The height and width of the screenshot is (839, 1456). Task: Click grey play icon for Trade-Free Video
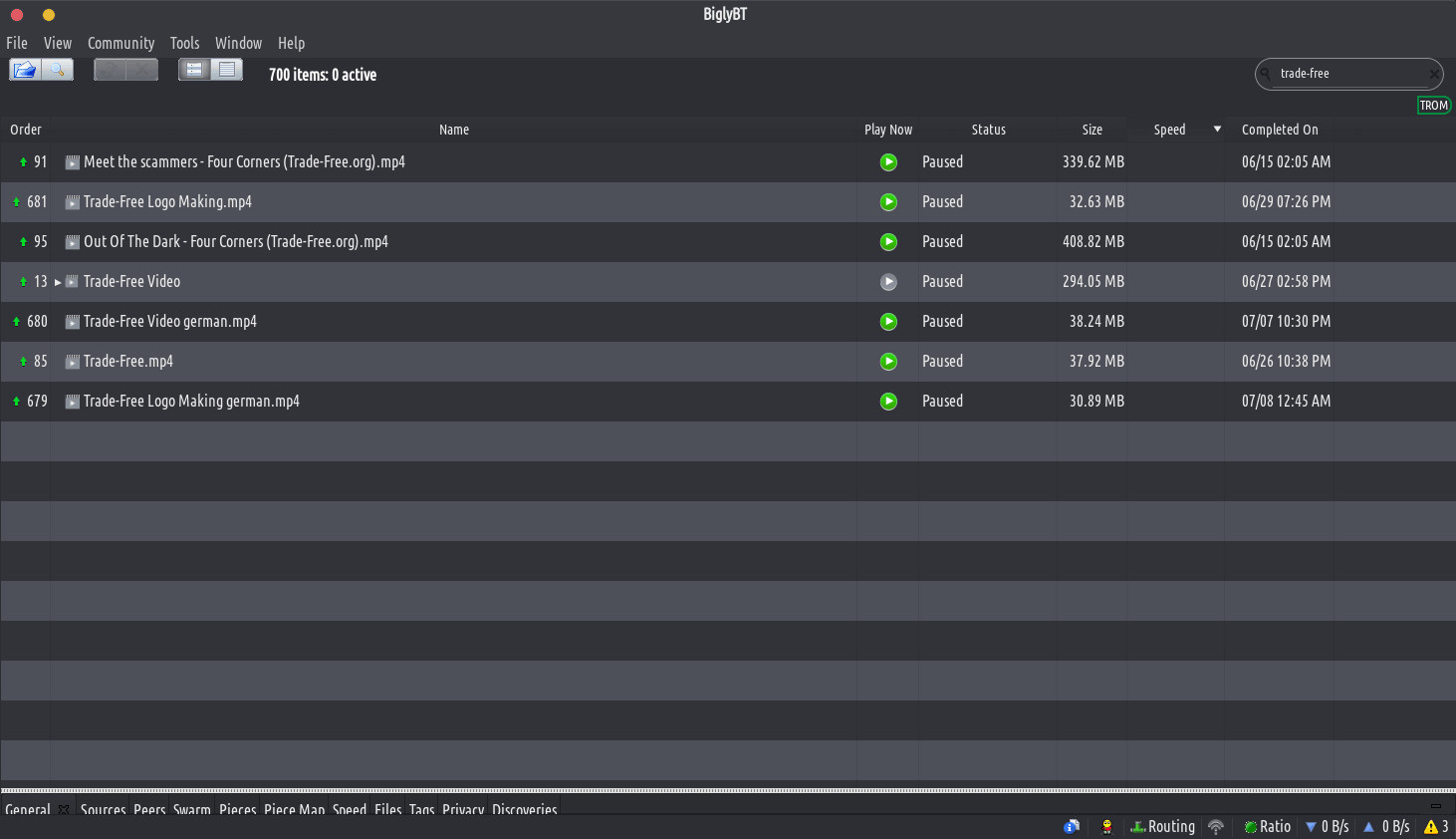click(888, 282)
